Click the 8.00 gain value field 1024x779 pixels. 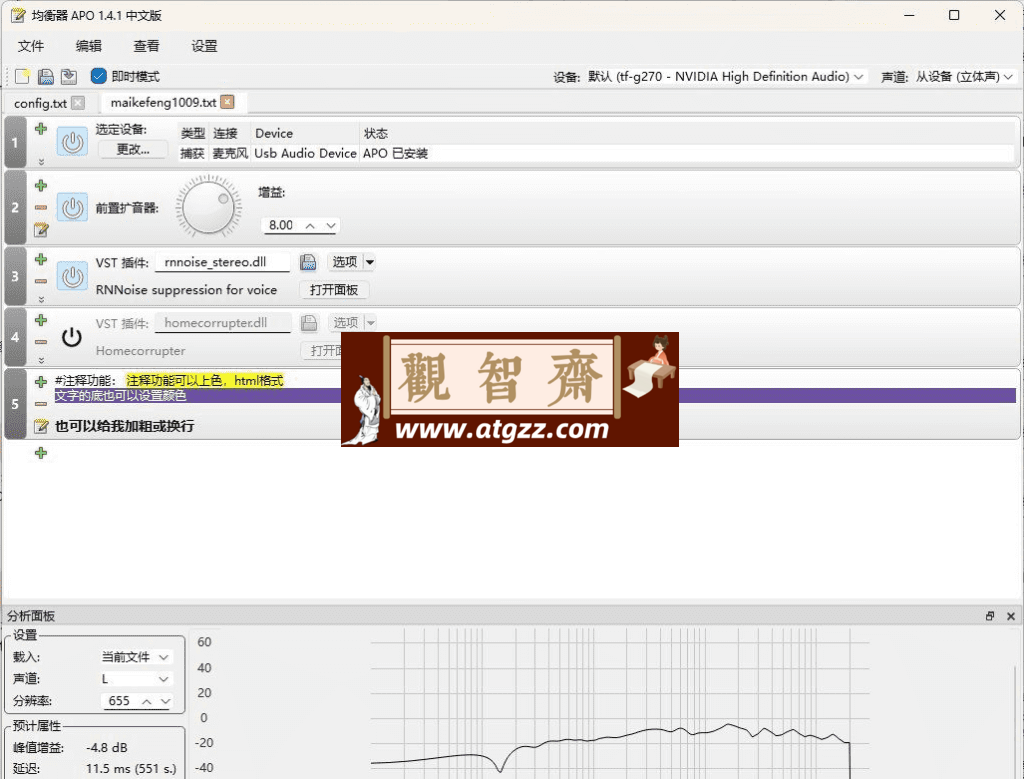tap(281, 225)
